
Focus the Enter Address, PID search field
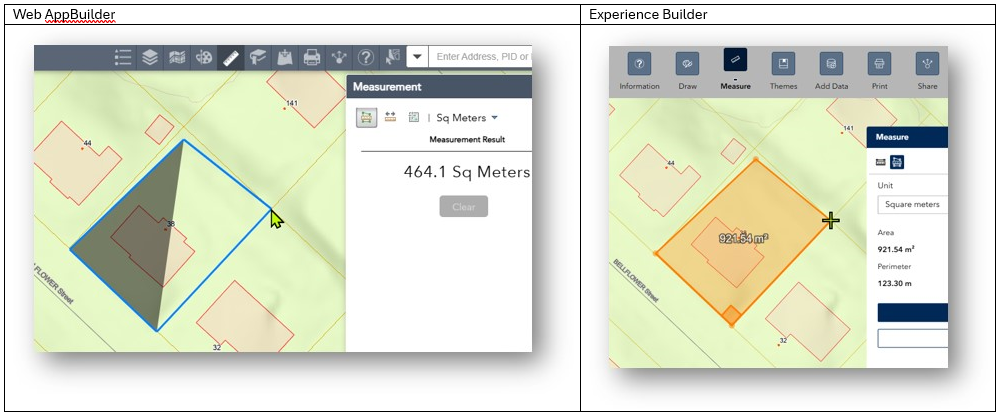(480, 57)
